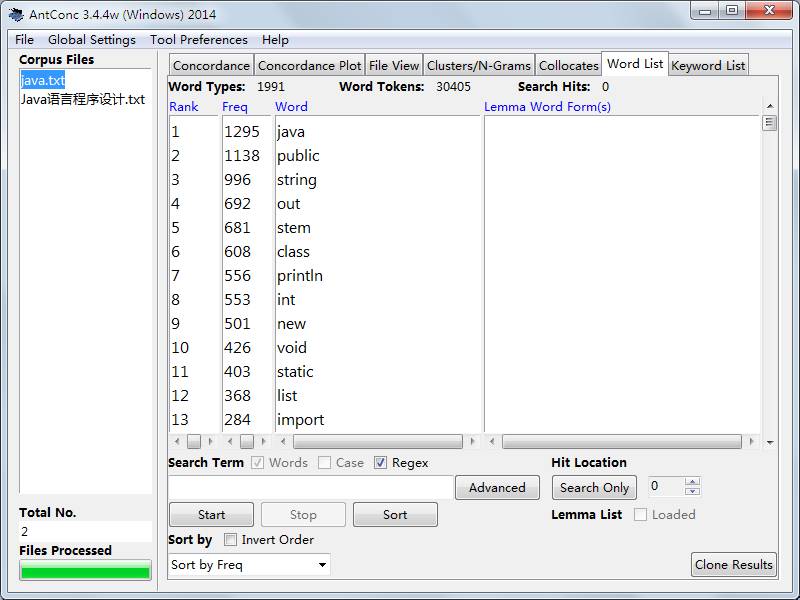The image size is (800, 600).
Task: Click the Hit Location stepper down arrow
Action: tap(692, 491)
